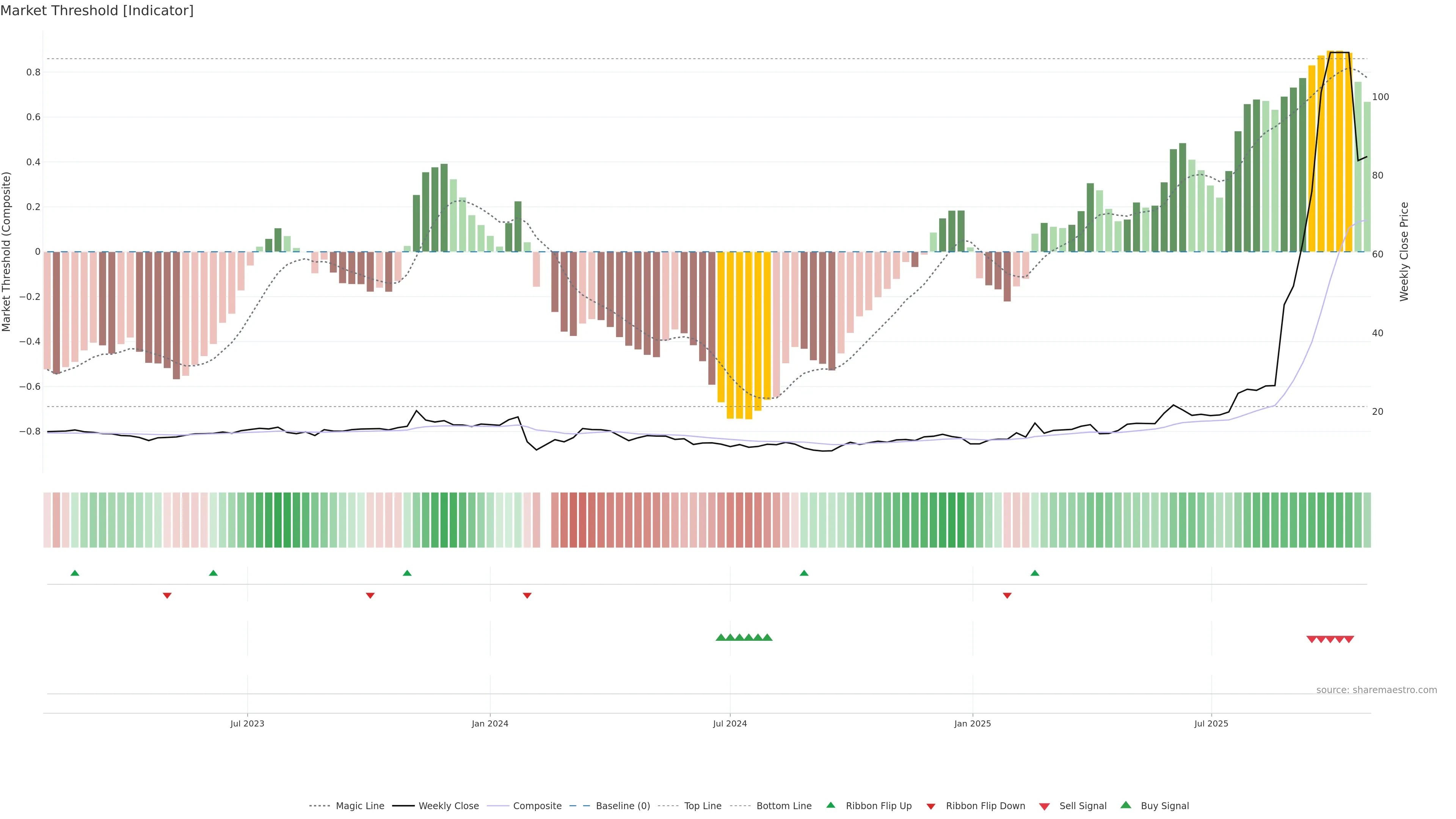Screen dimensions: 1456x819
Task: Click the leftmost green Ribbon Flip Up marker
Action: tap(75, 573)
